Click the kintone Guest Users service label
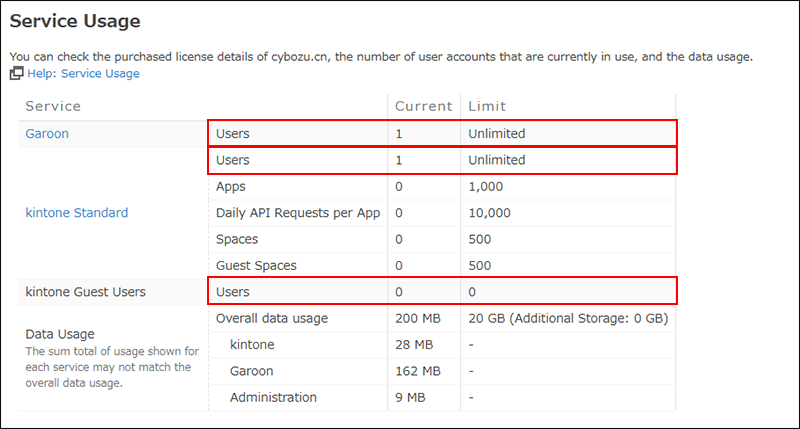This screenshot has height=429, width=800. point(85,292)
